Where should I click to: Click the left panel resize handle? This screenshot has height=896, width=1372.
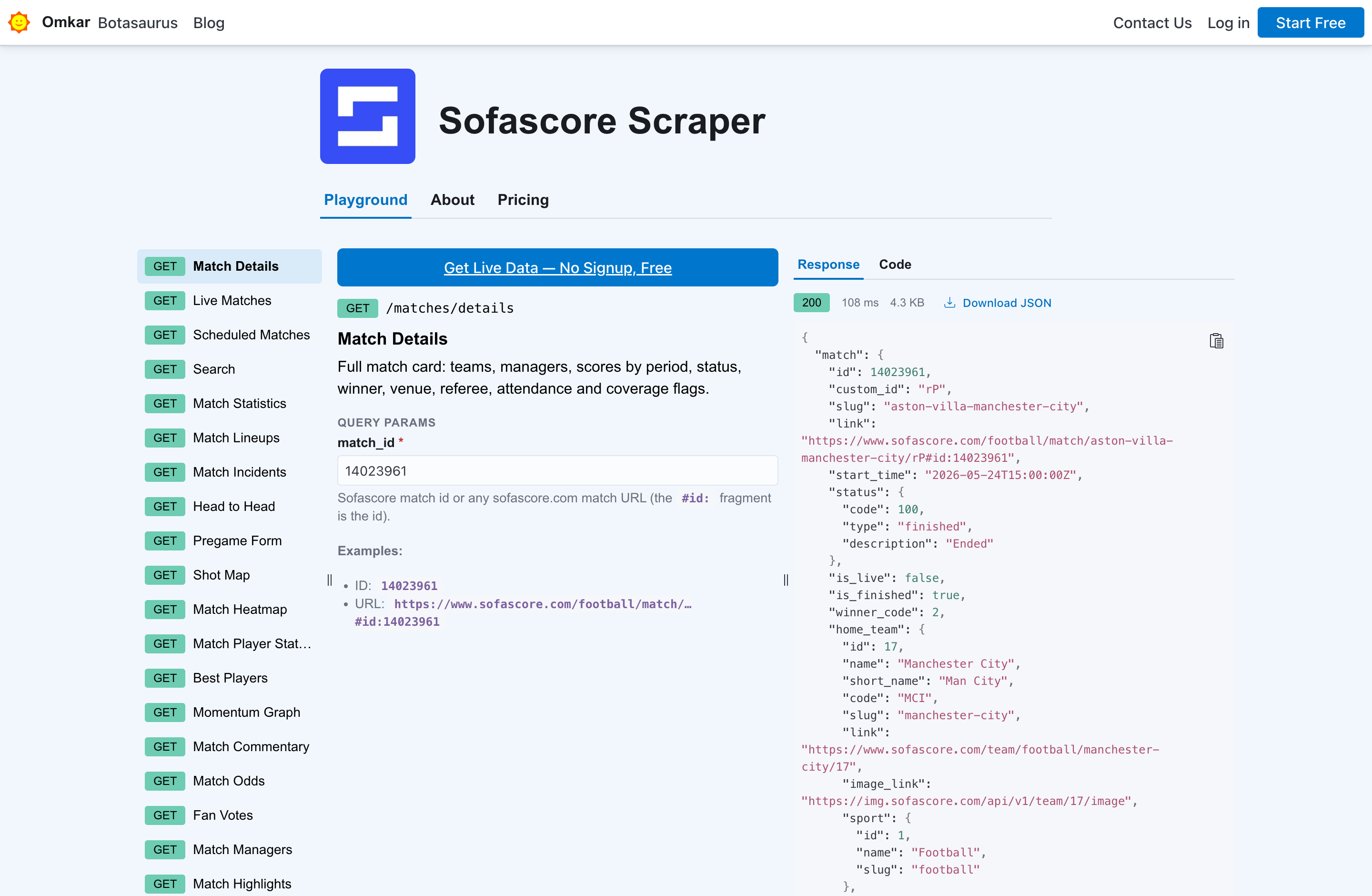click(330, 580)
